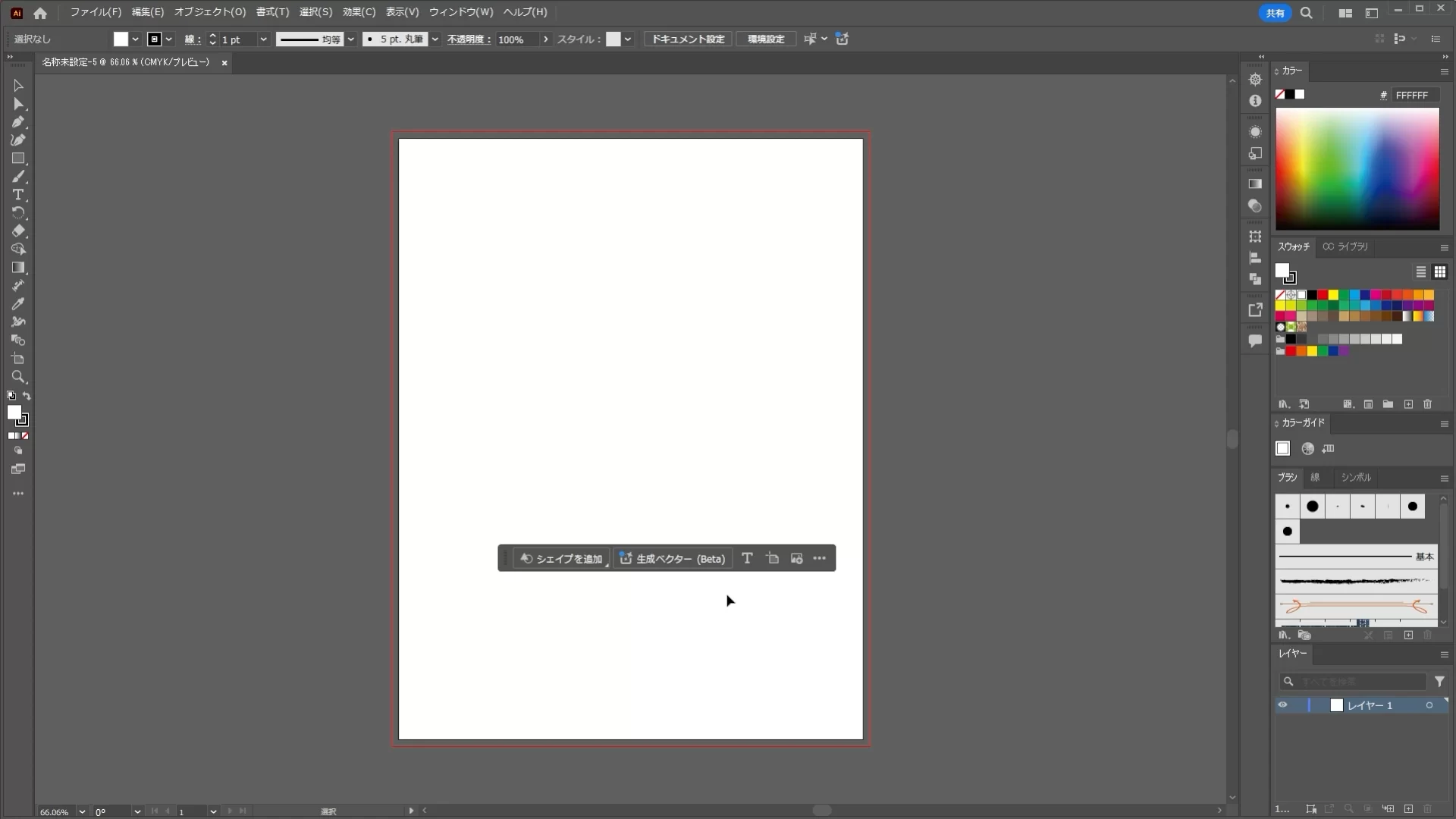This screenshot has height=819, width=1456.
Task: Select the Pen tool
Action: pos(18,122)
